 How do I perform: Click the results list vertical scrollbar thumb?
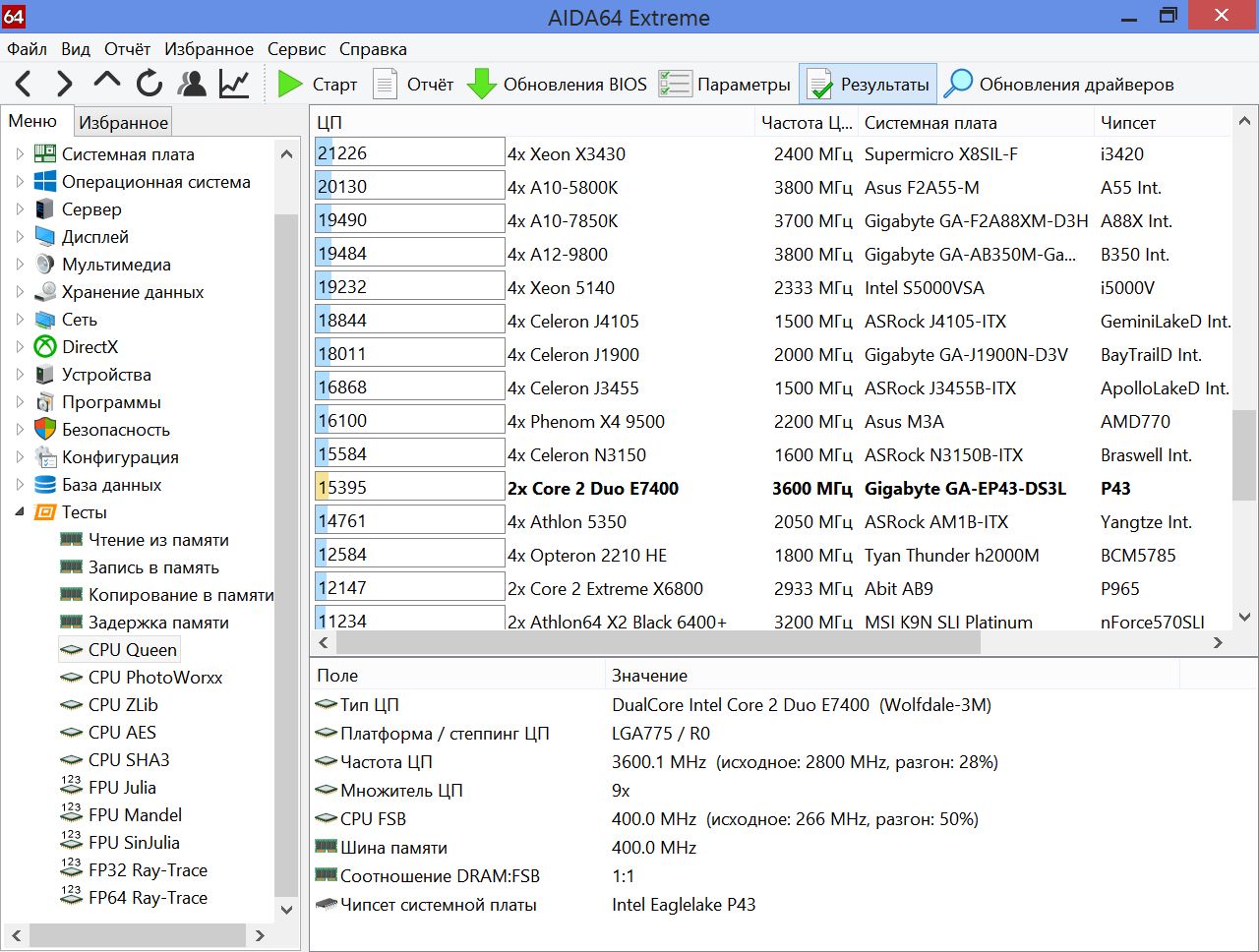[1244, 455]
